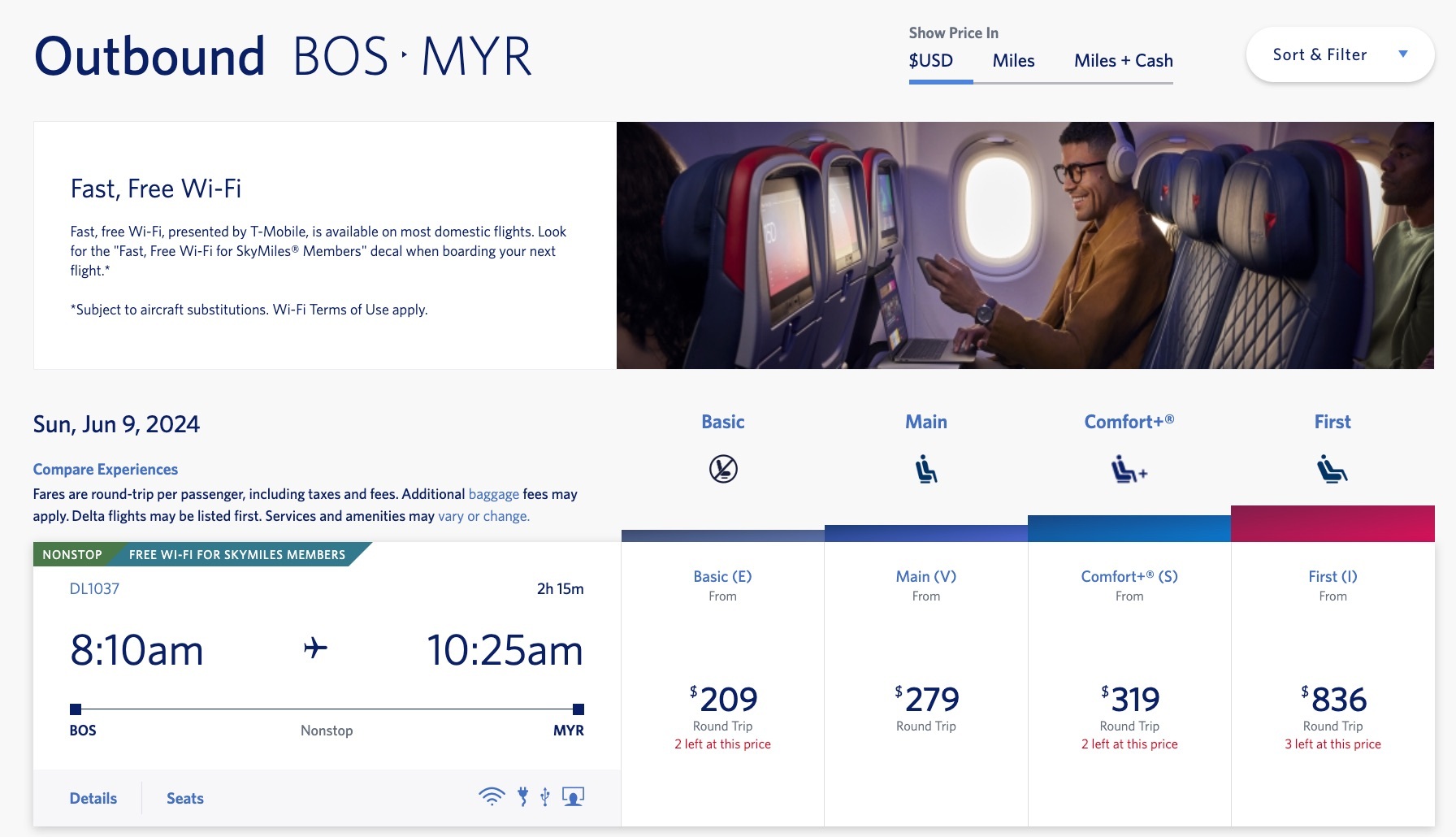This screenshot has width=1456, height=837.
Task: Click the personal entertainment screen icon
Action: [574, 796]
